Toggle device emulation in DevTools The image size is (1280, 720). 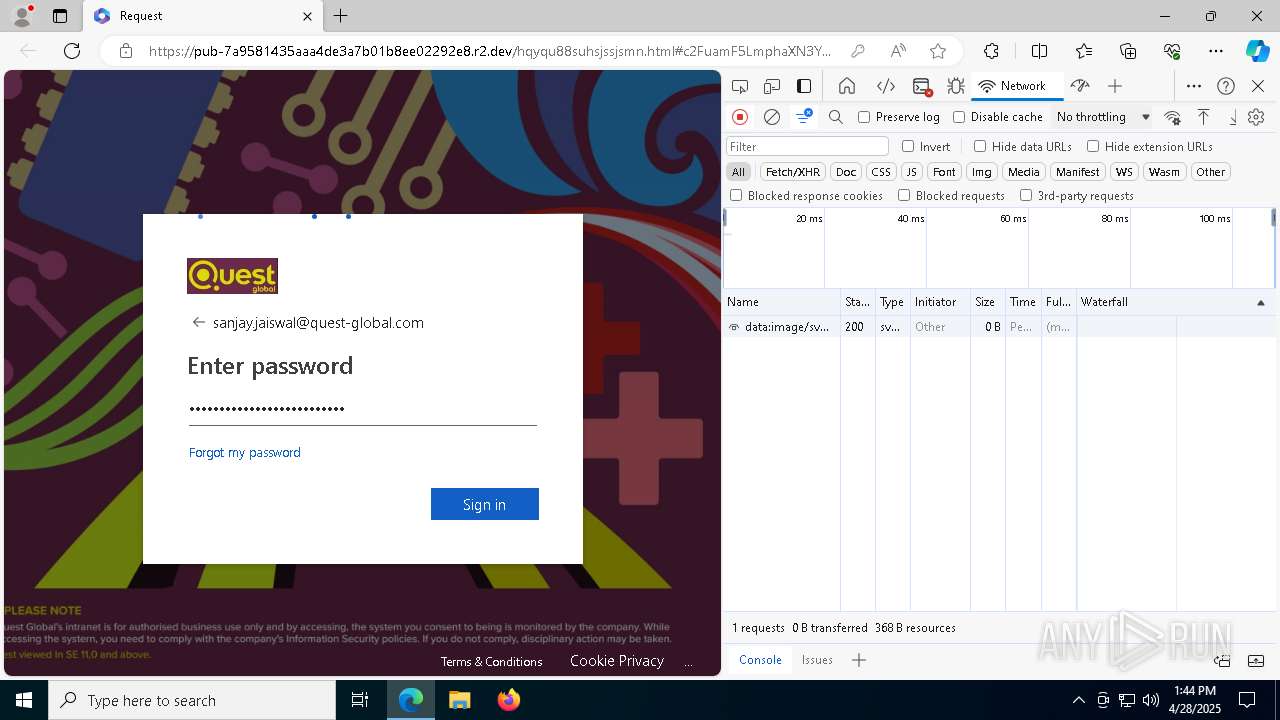[x=772, y=86]
